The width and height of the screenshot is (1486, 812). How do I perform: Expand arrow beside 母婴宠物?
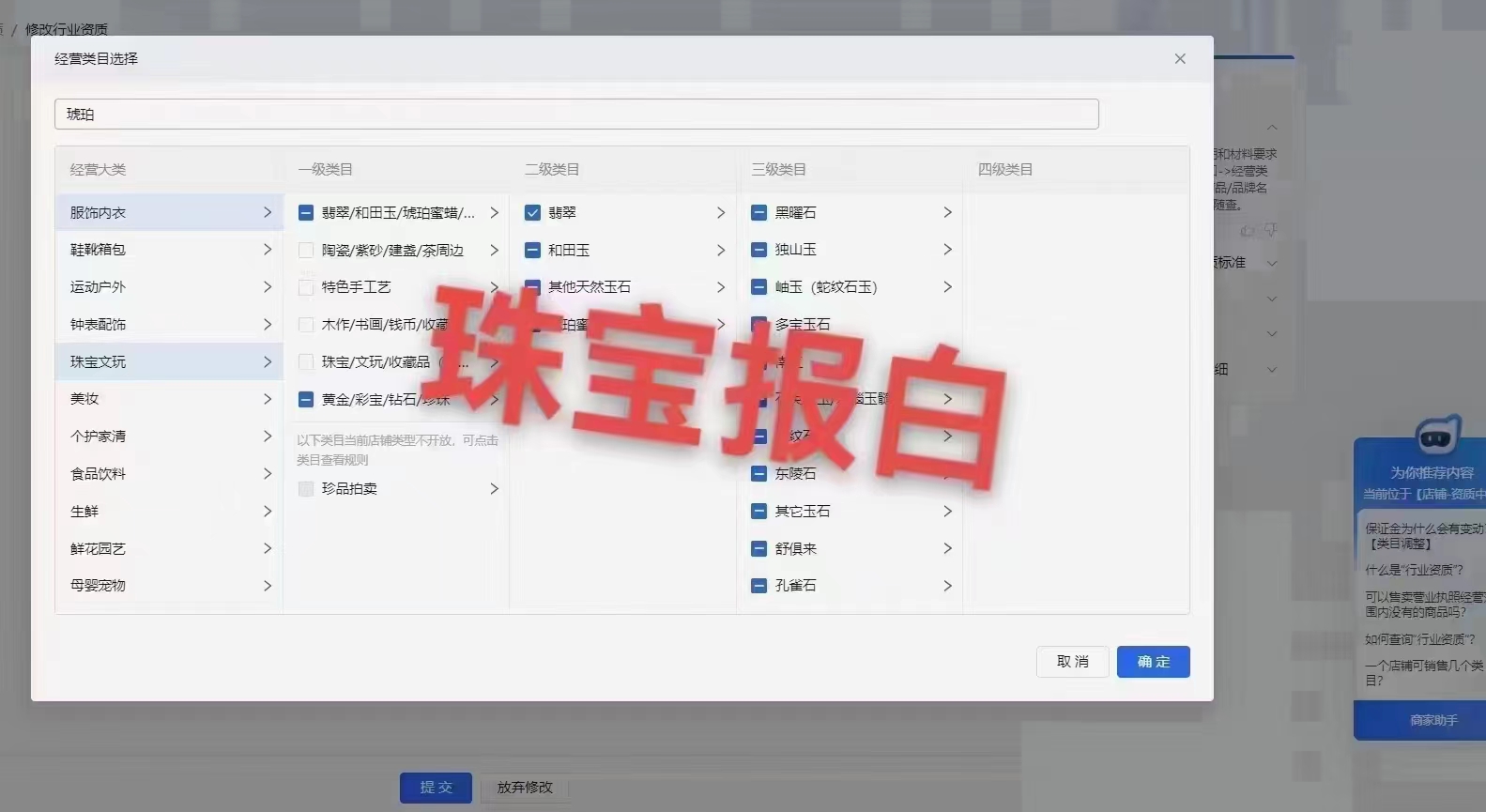click(268, 586)
